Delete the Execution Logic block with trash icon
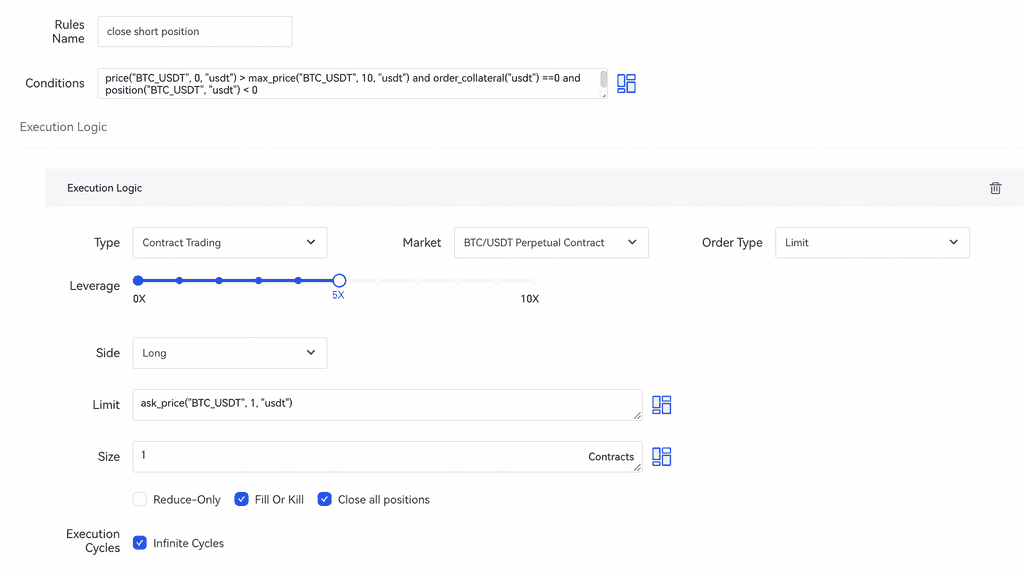 point(995,188)
